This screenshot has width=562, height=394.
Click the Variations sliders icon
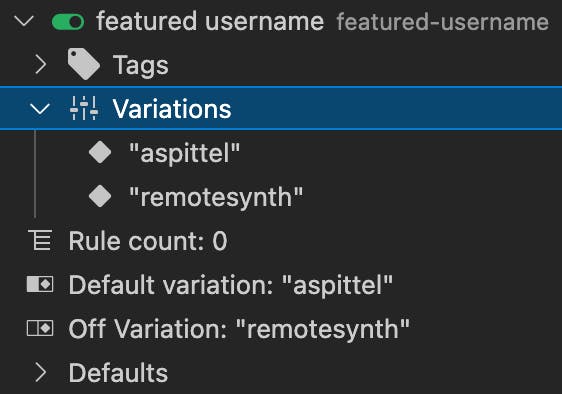point(84,108)
